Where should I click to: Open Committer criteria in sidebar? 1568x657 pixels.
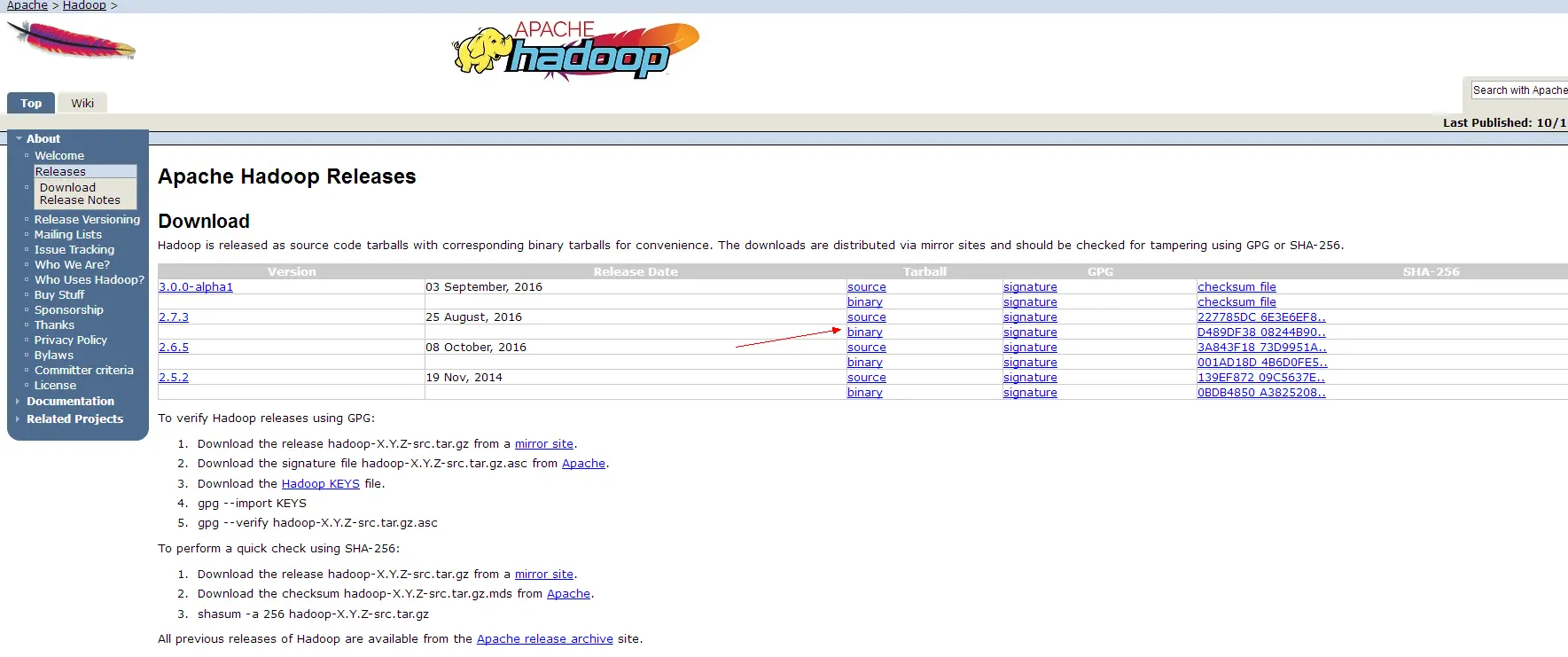[84, 371]
